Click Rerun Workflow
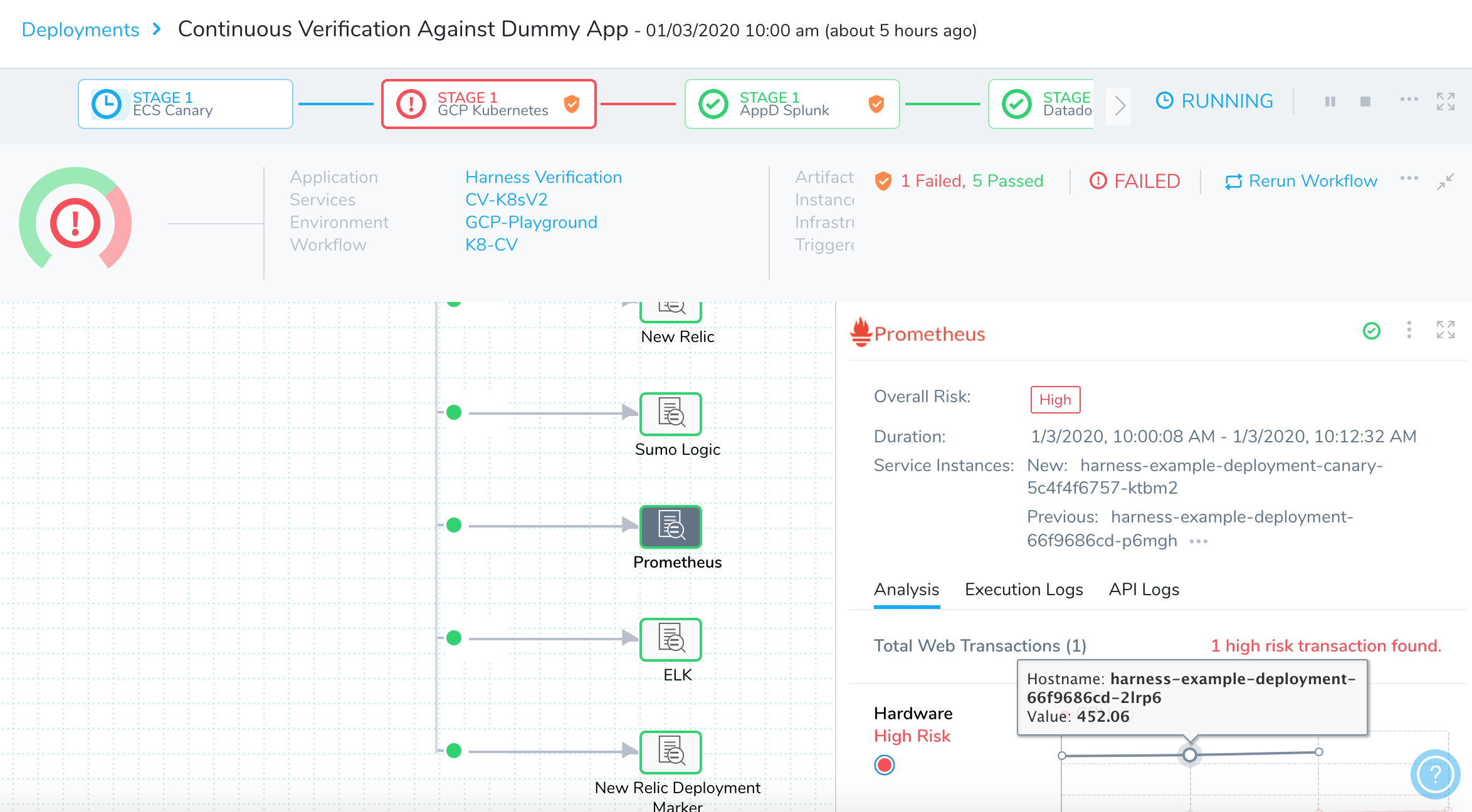Screen dimensions: 1472x812 pos(1301,181)
